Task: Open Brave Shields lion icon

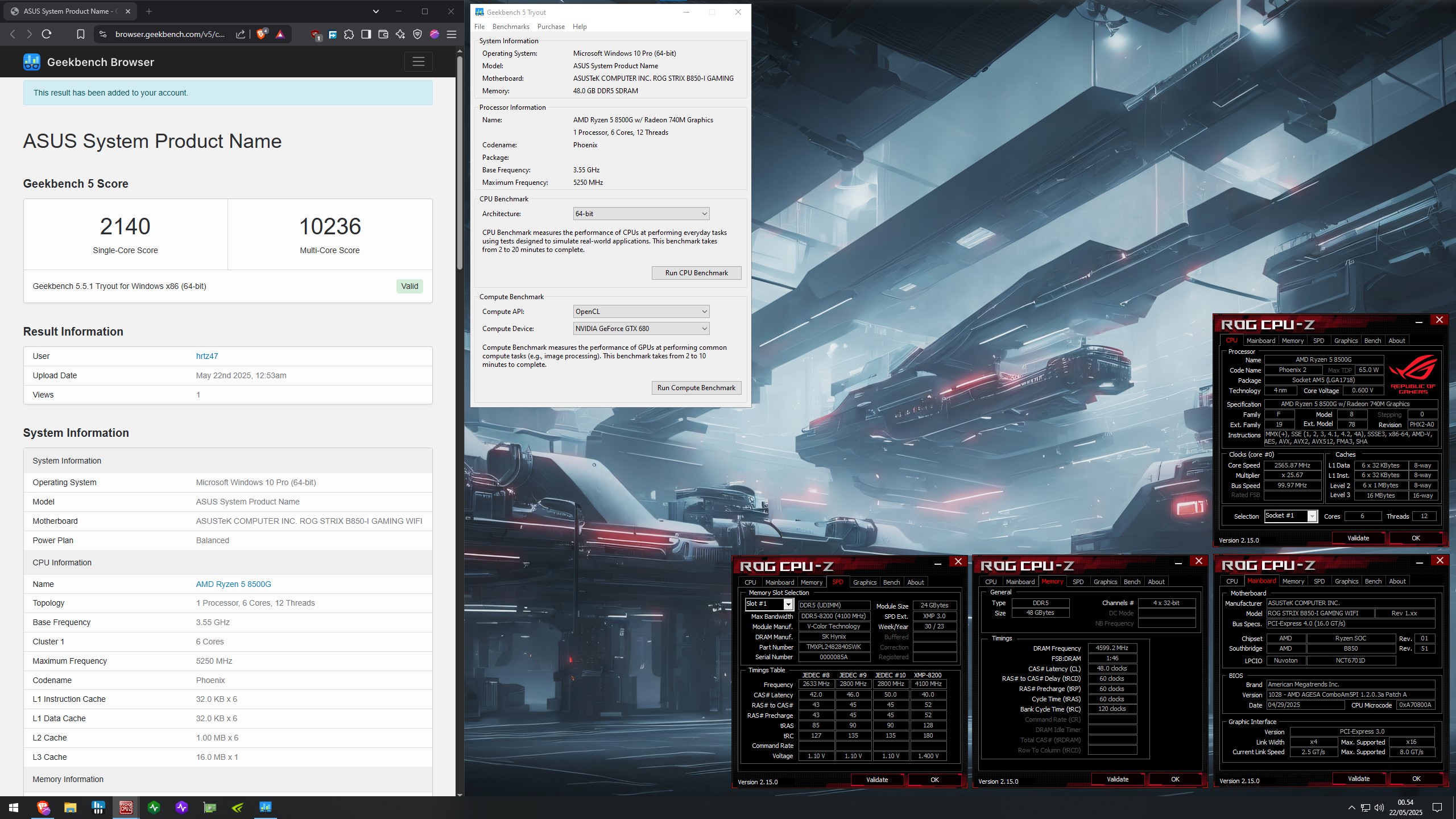Action: (x=262, y=34)
